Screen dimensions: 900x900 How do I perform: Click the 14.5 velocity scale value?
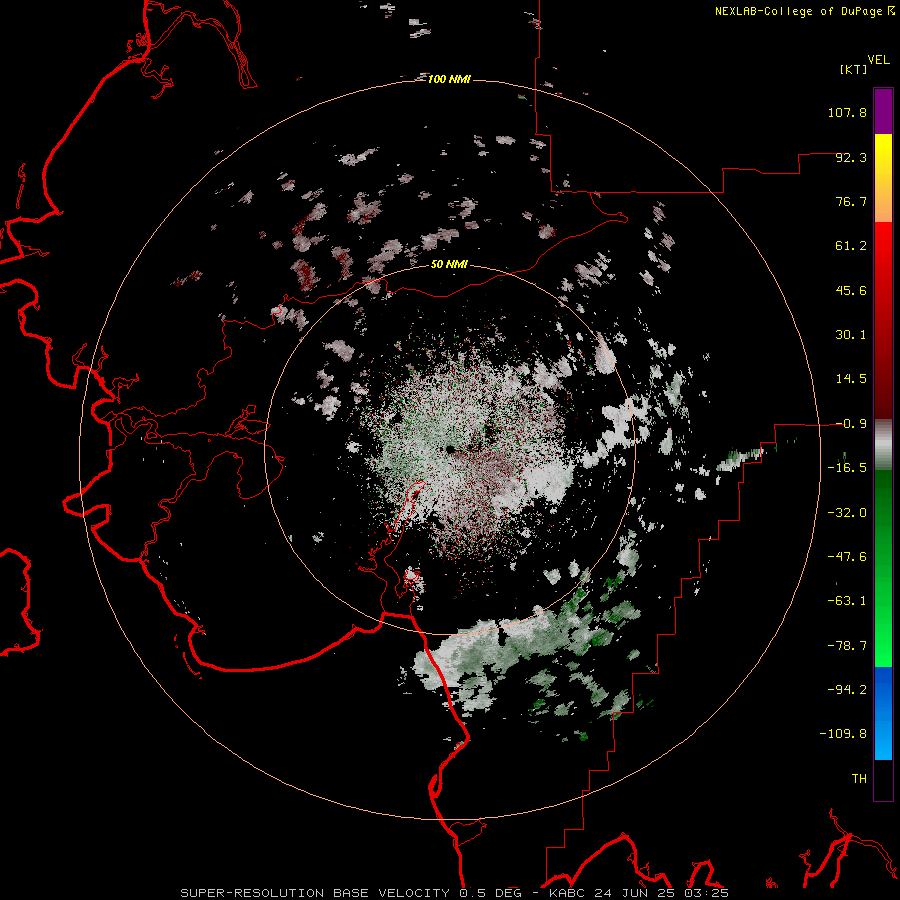(x=851, y=379)
